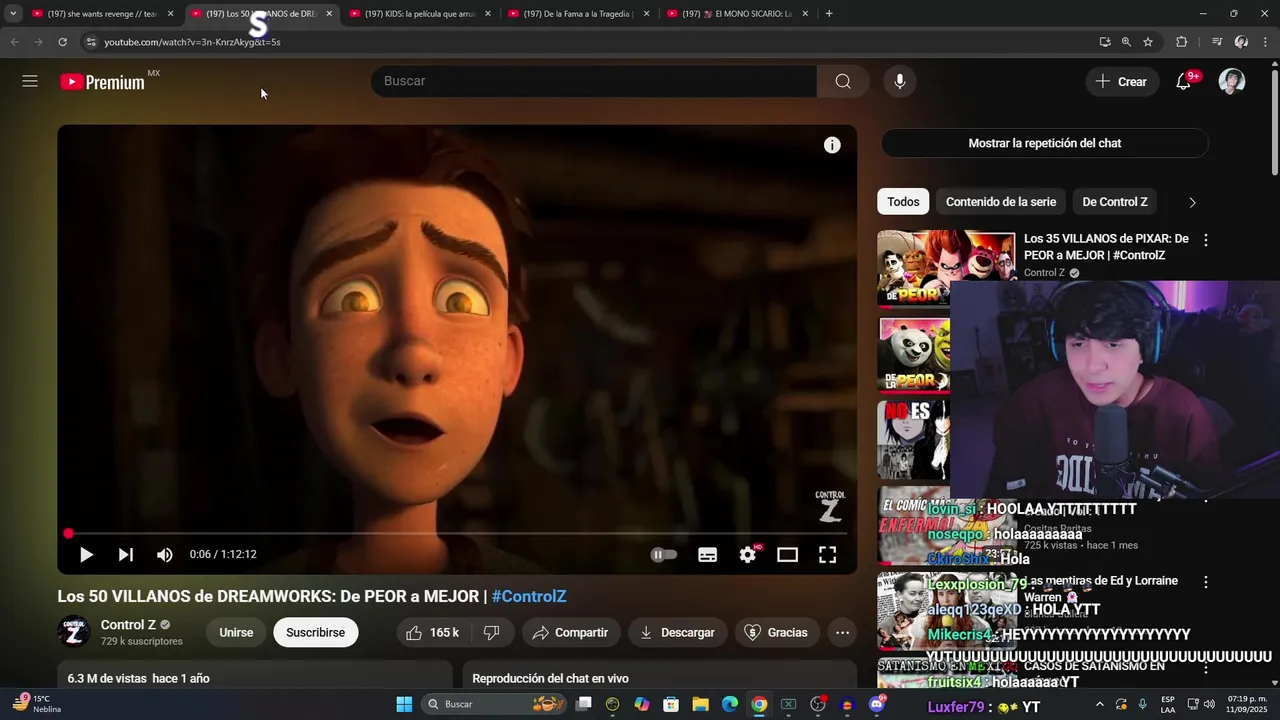Play the video
Screen dimensions: 1280x720
pos(86,554)
